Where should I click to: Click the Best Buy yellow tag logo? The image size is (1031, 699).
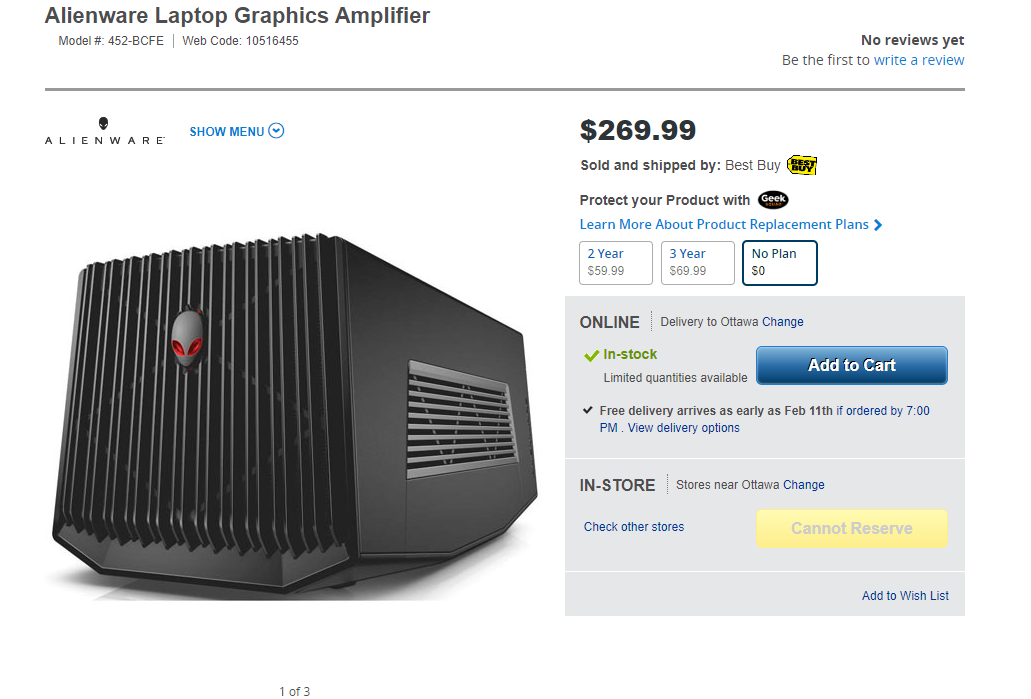[802, 165]
